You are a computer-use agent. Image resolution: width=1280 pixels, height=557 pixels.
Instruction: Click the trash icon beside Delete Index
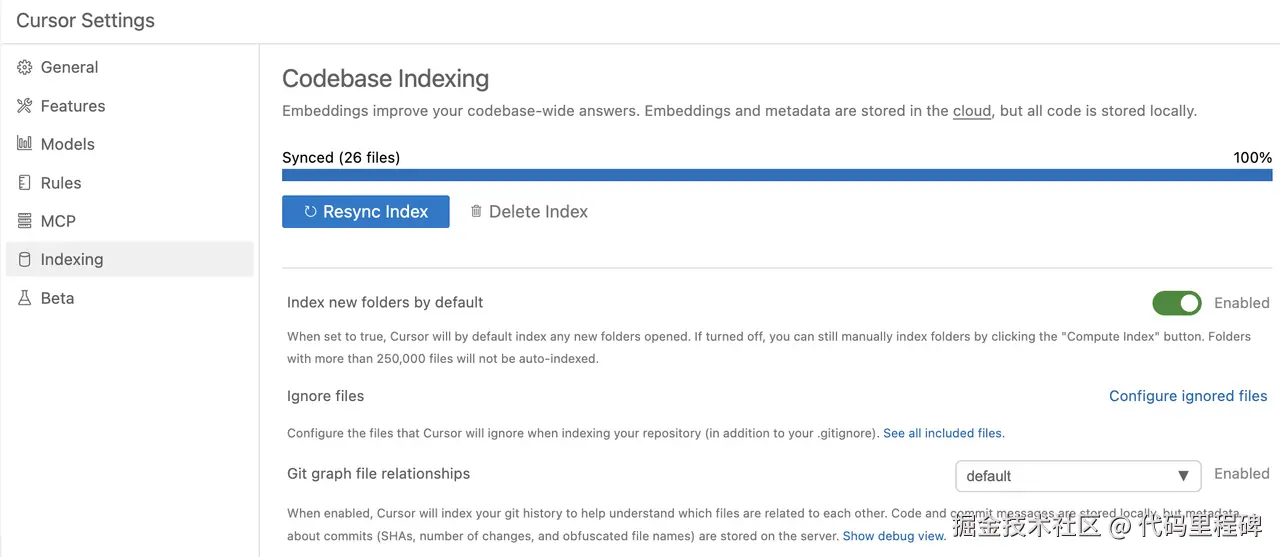(476, 211)
